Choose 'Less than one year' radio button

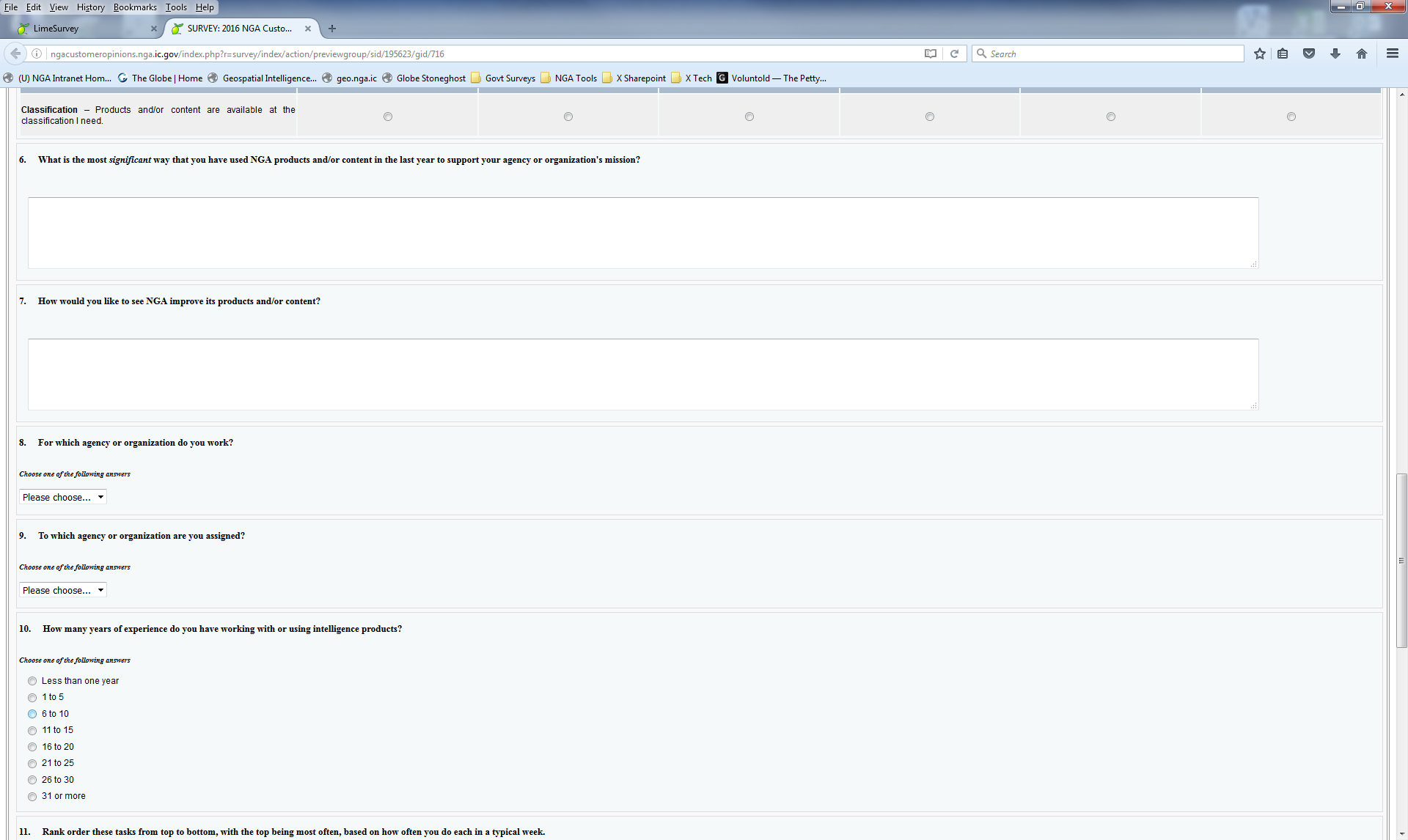tap(32, 681)
